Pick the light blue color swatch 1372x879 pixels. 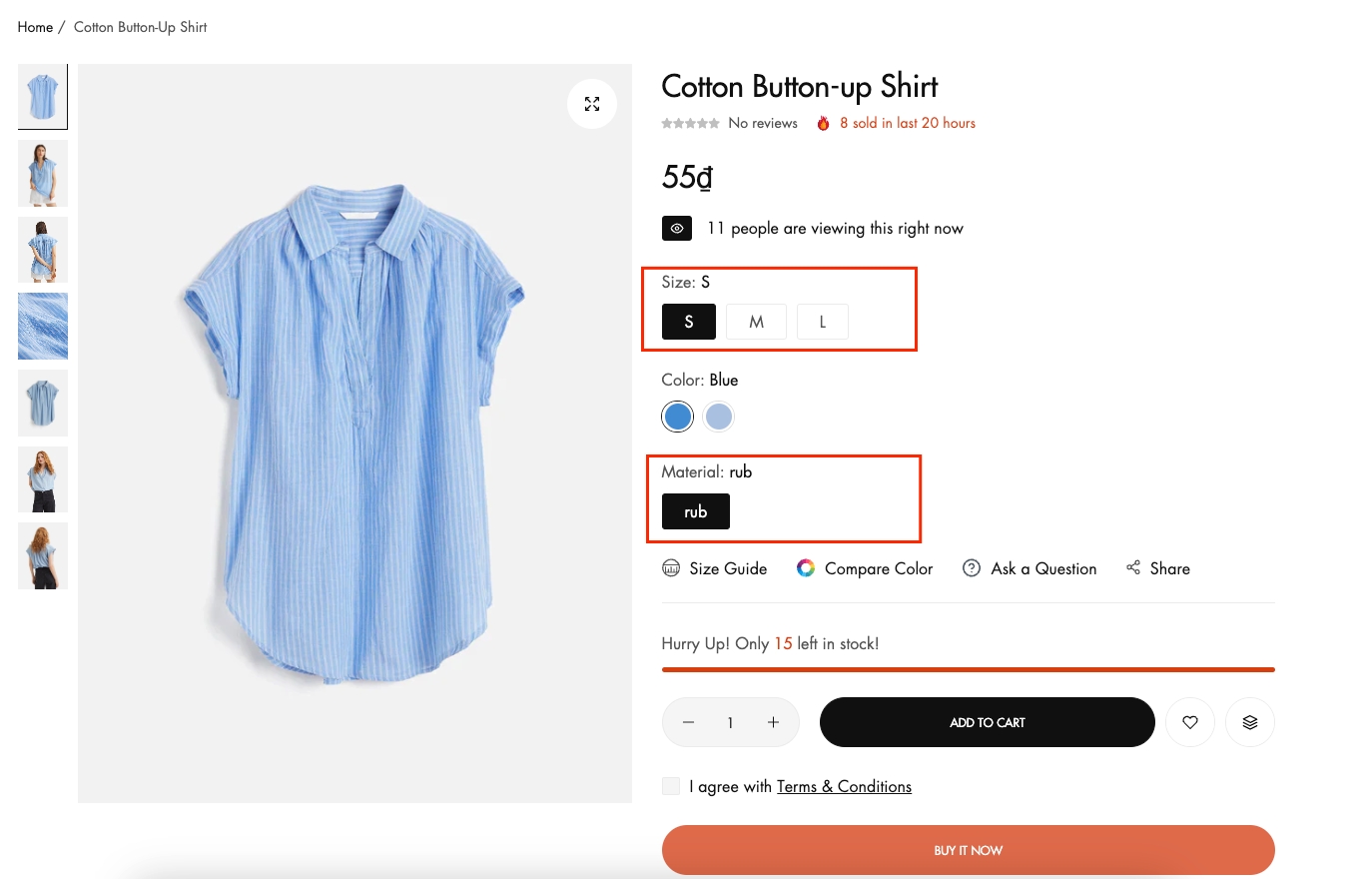click(x=718, y=417)
